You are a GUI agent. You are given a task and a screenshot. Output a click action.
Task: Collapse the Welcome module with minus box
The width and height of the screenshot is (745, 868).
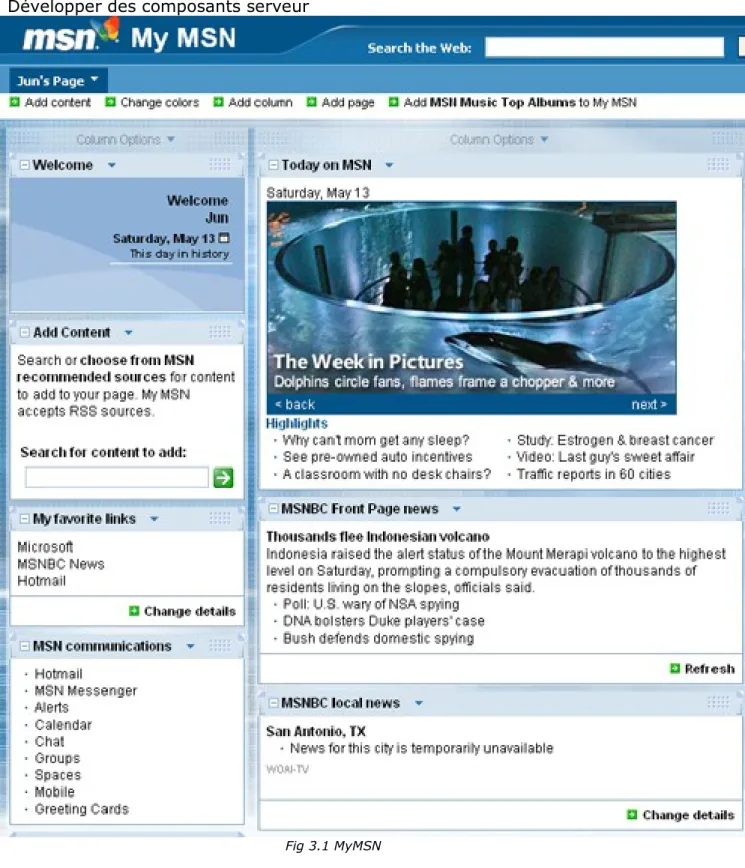click(x=24, y=164)
